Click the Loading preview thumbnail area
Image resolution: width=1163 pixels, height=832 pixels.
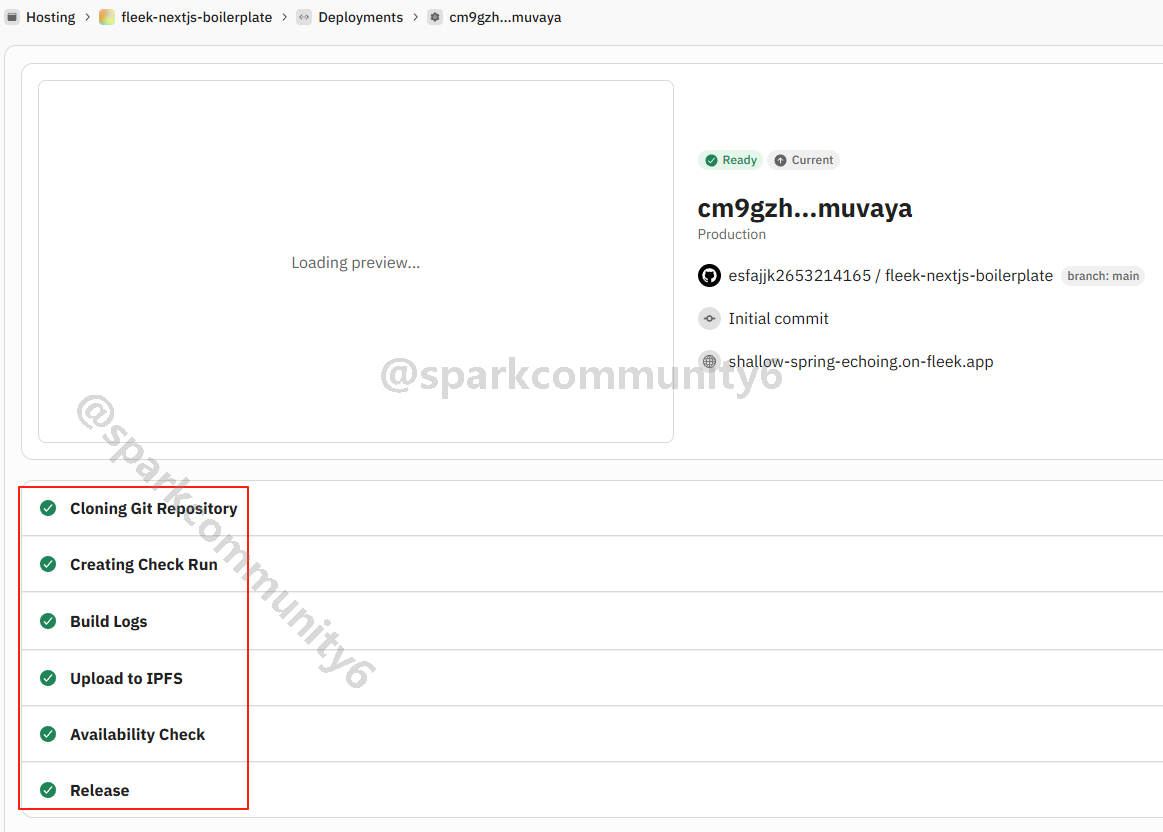point(356,262)
